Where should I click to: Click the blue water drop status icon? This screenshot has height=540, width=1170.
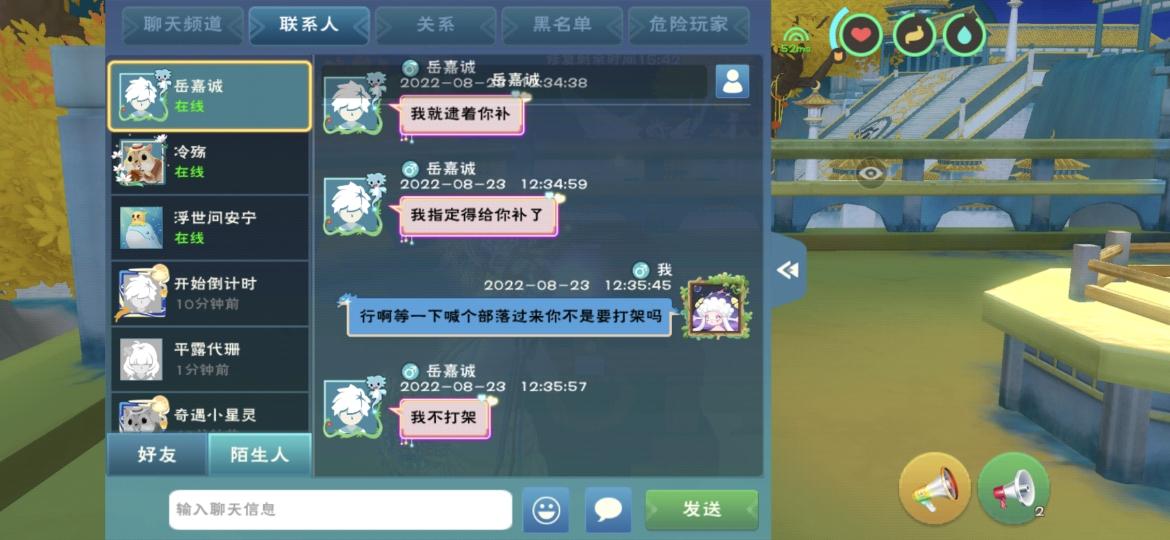tap(964, 35)
